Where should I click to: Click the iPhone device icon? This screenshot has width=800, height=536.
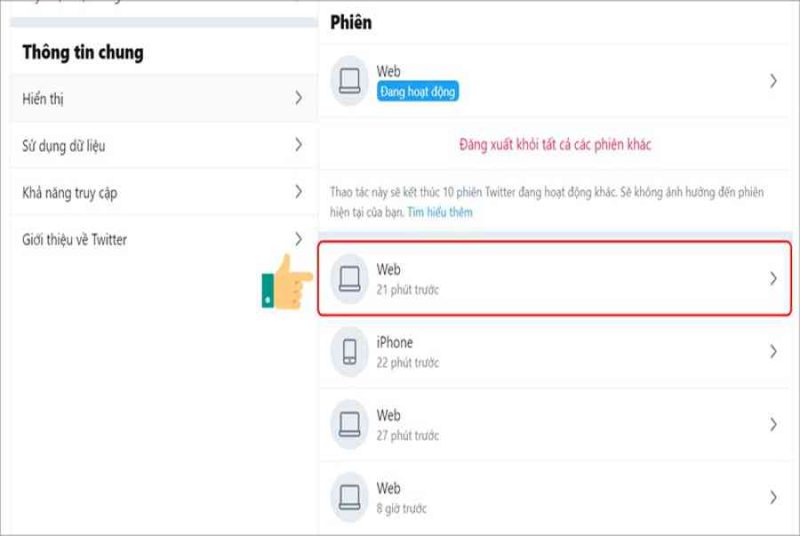coord(349,352)
